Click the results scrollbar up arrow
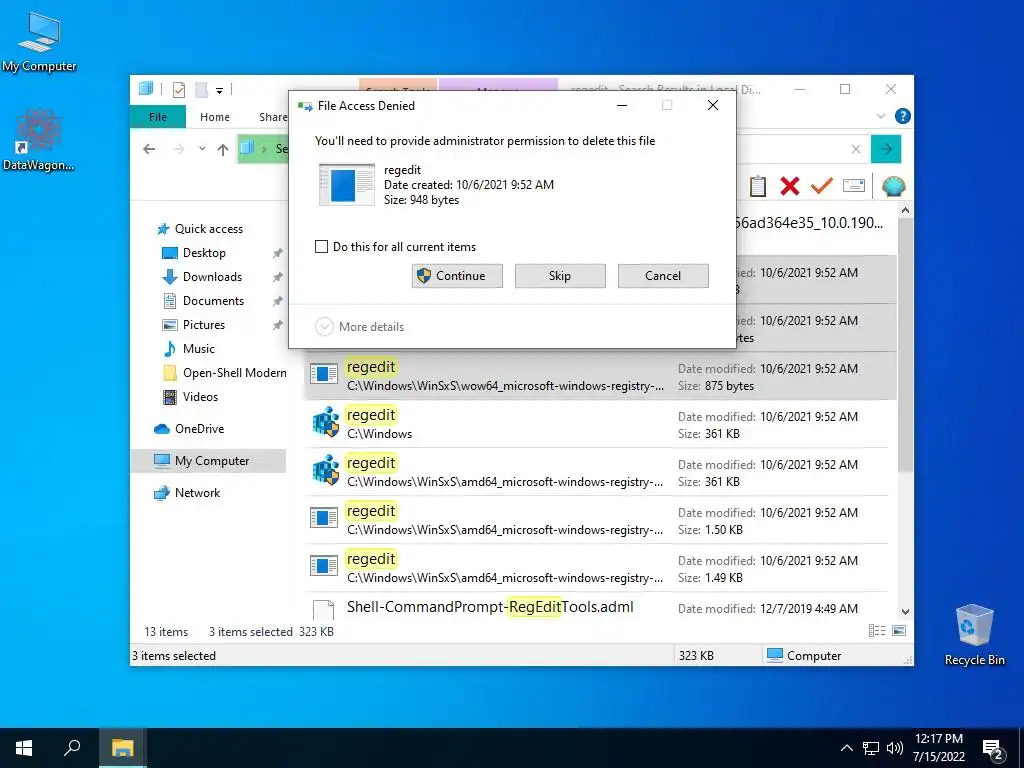 905,210
